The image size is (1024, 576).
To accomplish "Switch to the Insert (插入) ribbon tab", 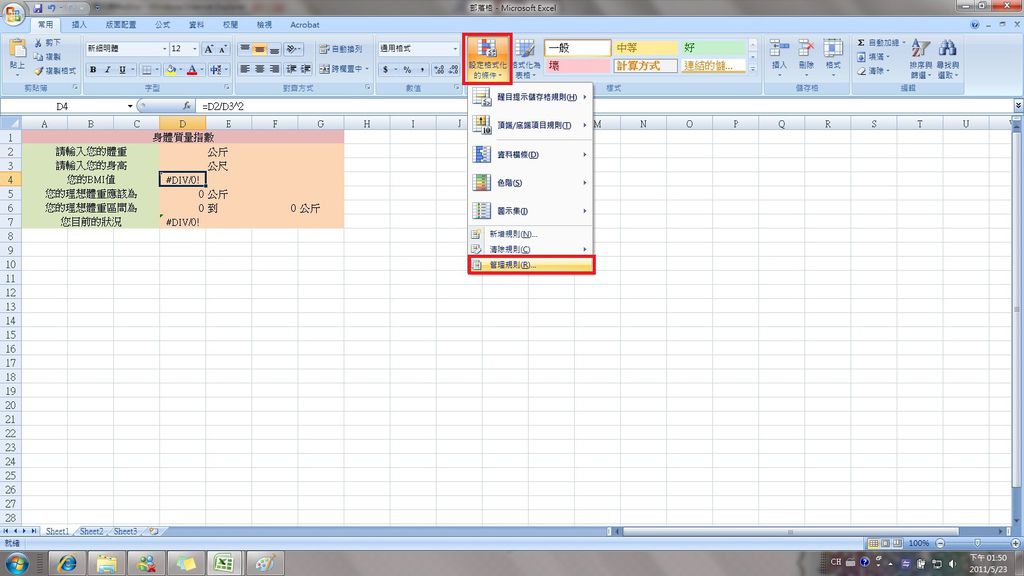I will click(79, 25).
